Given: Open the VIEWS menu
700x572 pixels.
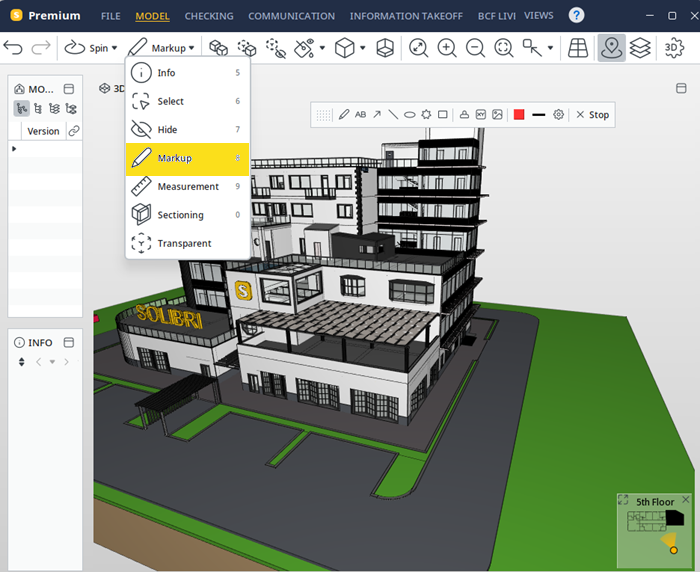Looking at the screenshot, I should (x=539, y=16).
